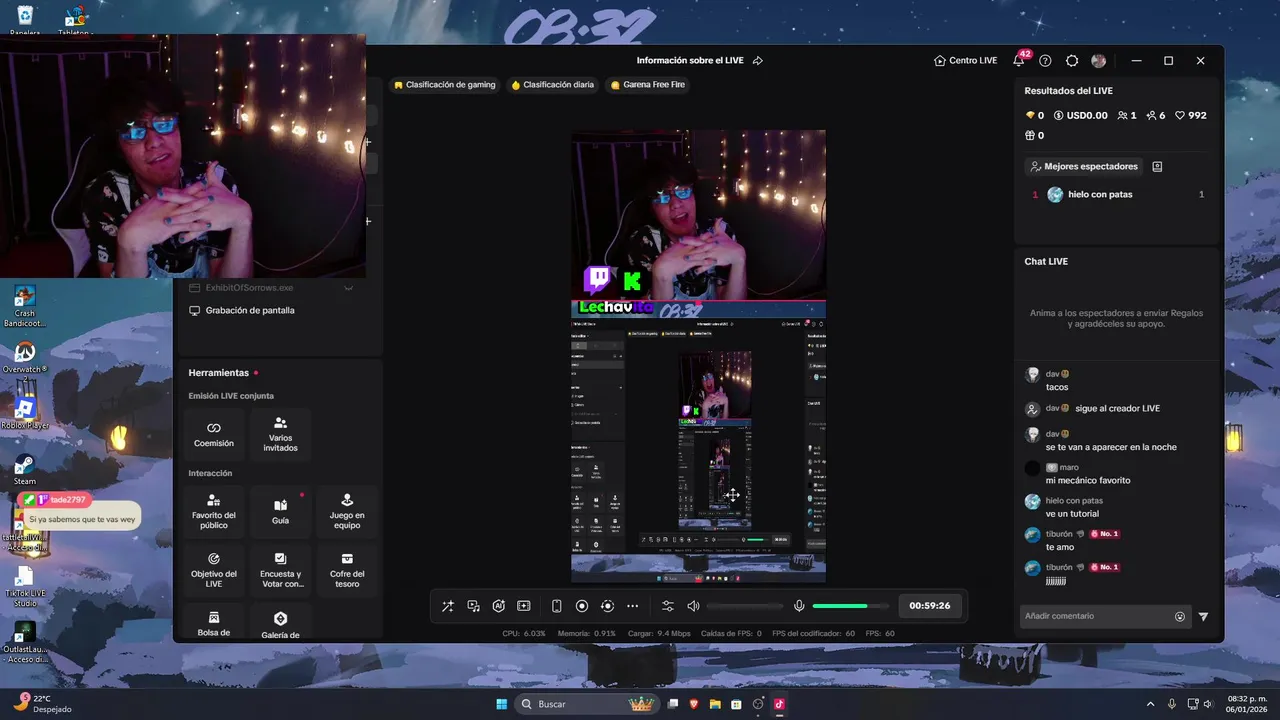Open Brave browser from taskbar
This screenshot has width=1280, height=720.
pos(695,704)
